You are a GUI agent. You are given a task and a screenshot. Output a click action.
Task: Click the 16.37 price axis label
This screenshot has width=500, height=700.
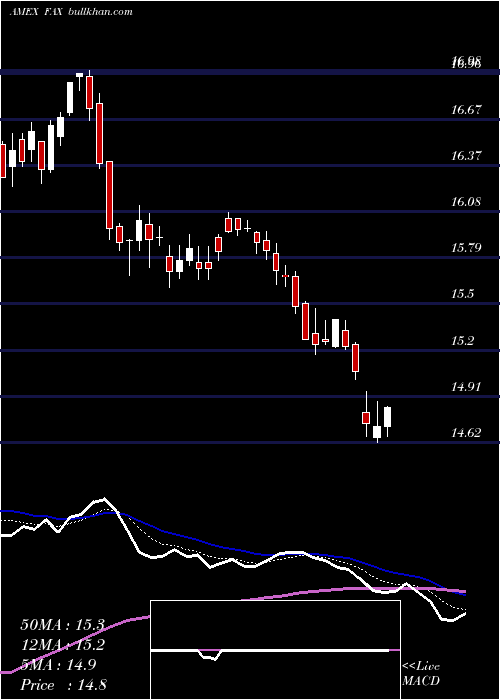[466, 156]
